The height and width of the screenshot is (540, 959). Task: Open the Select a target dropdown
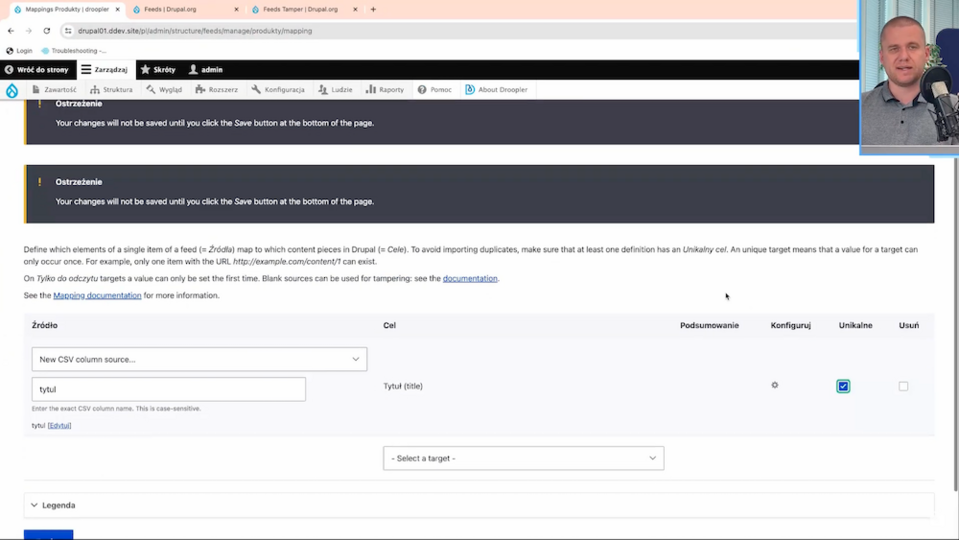524,458
